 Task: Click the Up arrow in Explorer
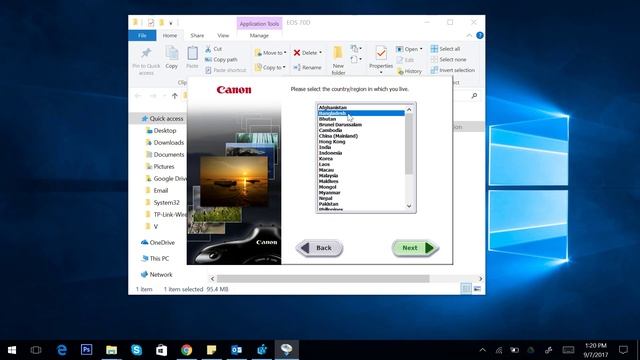pos(175,96)
